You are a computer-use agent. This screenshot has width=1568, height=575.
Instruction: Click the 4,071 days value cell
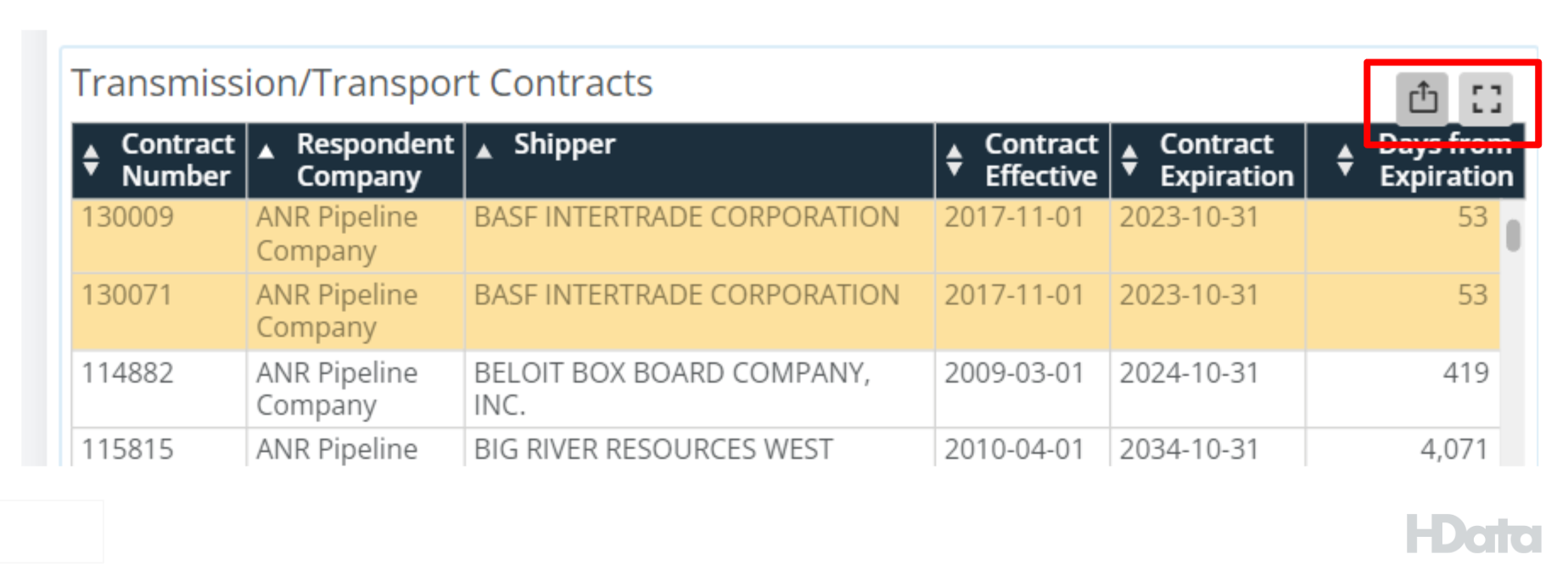click(1403, 448)
